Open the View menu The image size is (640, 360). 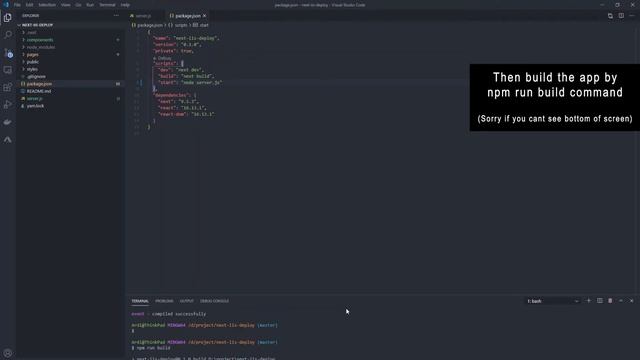pos(66,5)
